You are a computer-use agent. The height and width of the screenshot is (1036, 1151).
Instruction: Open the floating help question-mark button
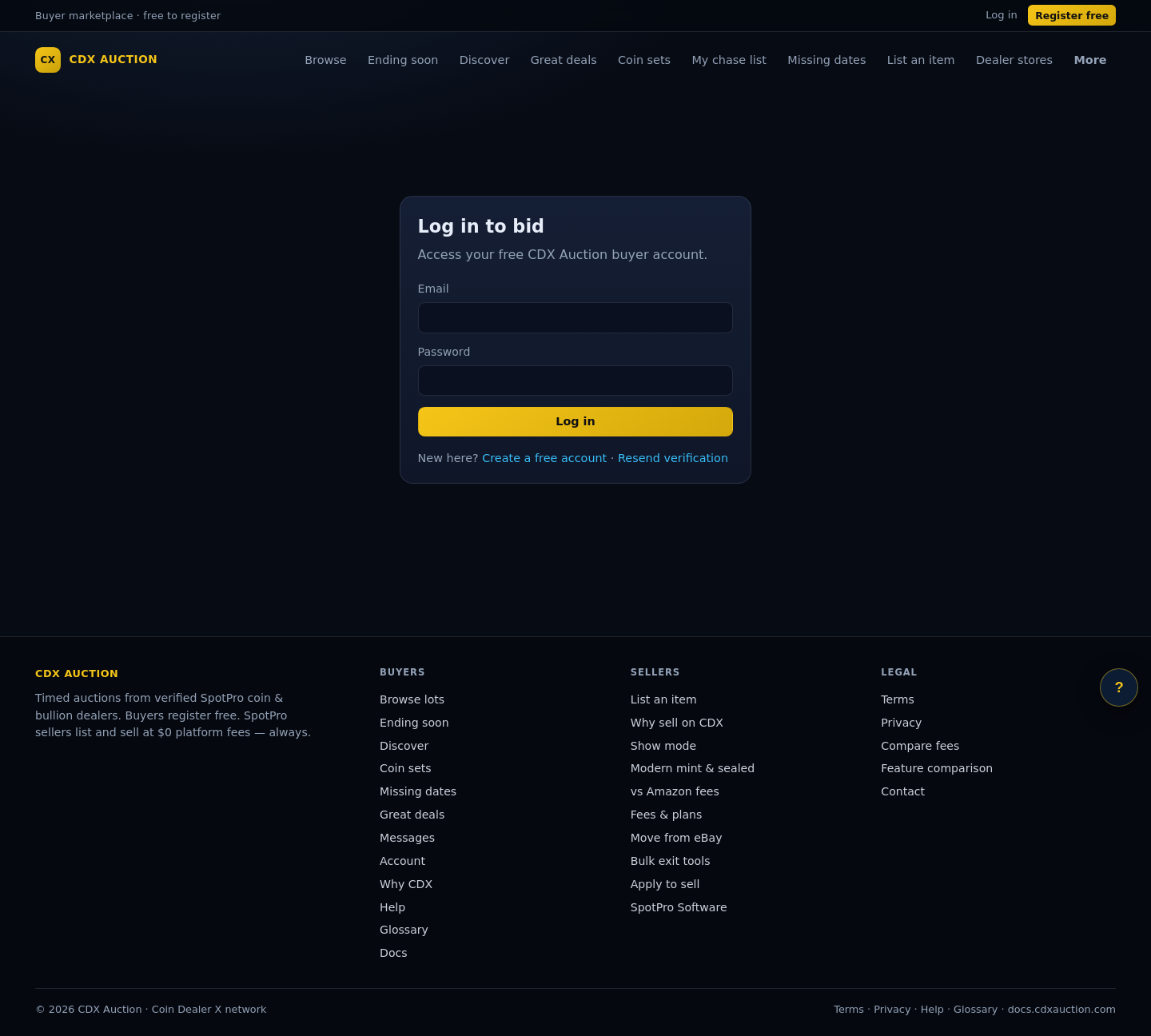coord(1119,687)
